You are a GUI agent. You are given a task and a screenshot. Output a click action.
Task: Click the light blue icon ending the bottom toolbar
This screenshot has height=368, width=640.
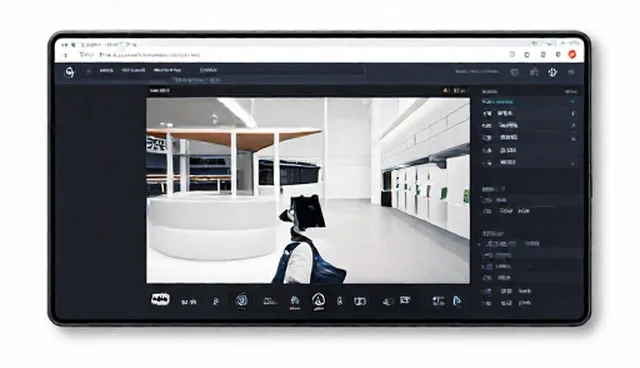click(457, 301)
